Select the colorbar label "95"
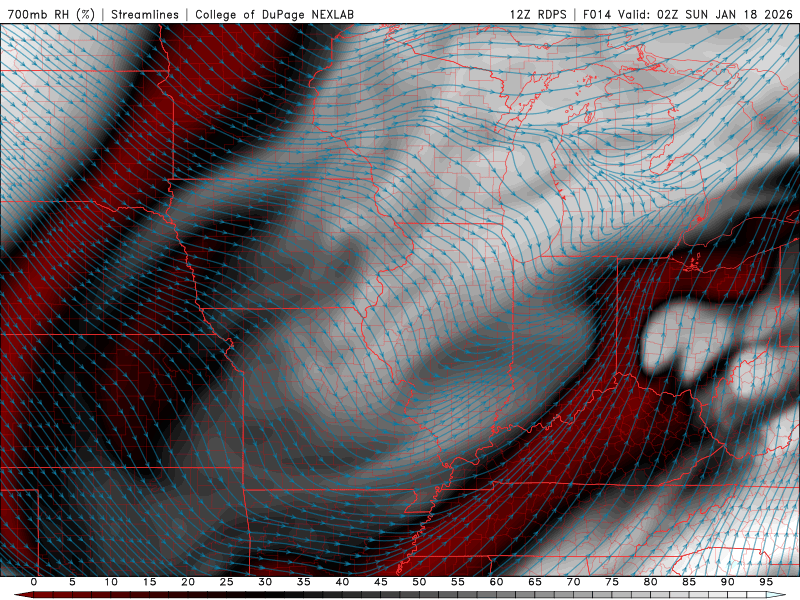The height and width of the screenshot is (600, 800). tap(766, 582)
